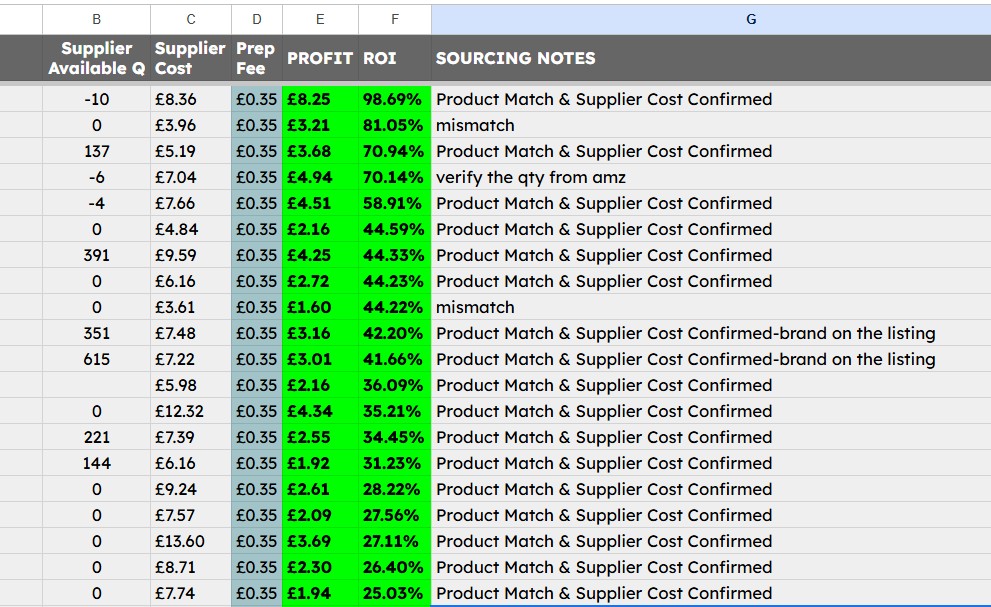Image resolution: width=991 pixels, height=607 pixels.
Task: Select column letter C header
Action: tap(190, 18)
